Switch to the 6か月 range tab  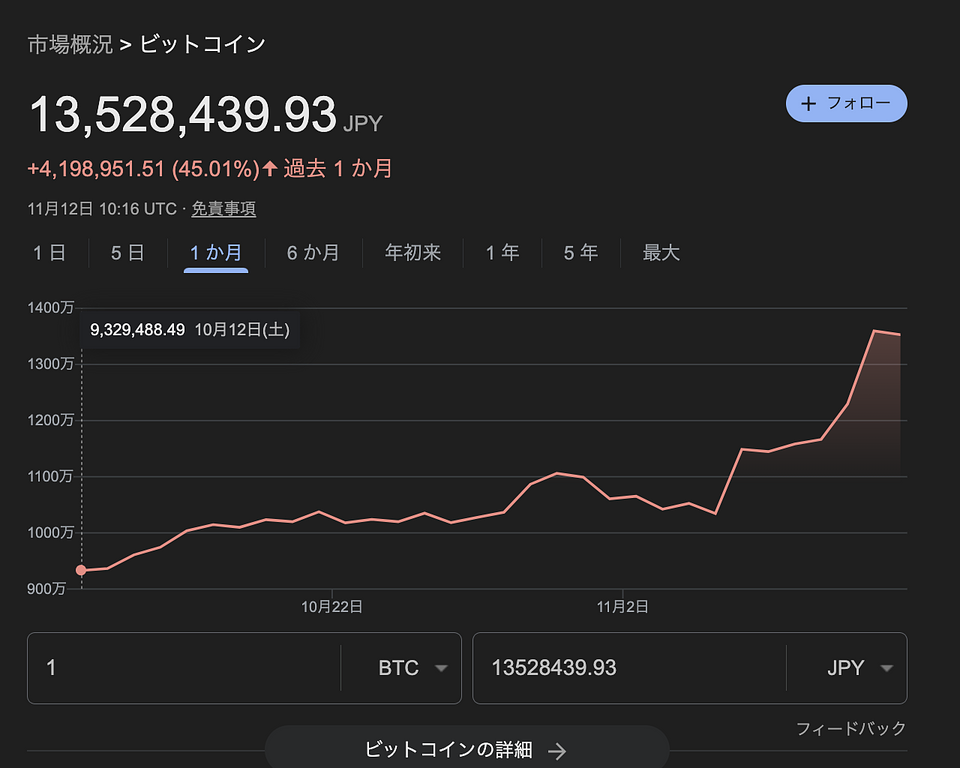point(313,253)
